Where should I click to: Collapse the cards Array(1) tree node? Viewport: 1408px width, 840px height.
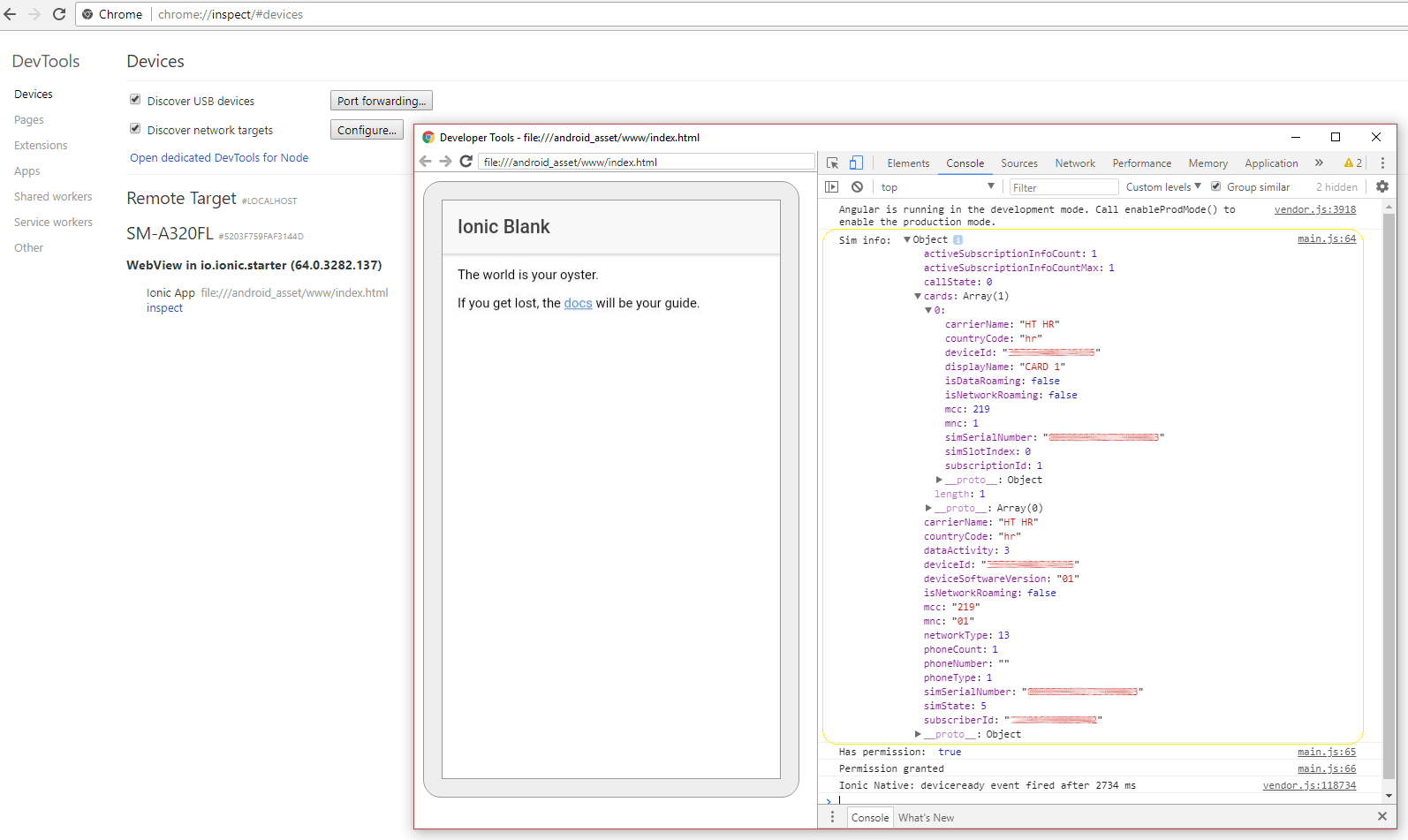click(918, 297)
